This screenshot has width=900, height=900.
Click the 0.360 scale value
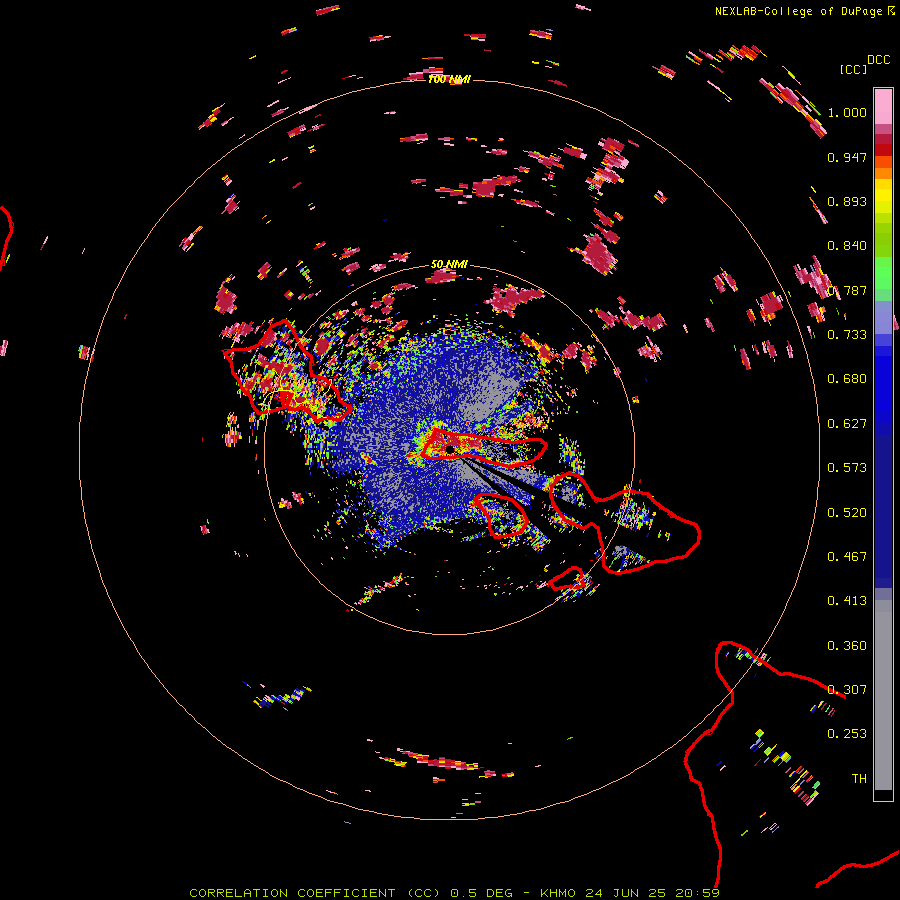(x=847, y=646)
